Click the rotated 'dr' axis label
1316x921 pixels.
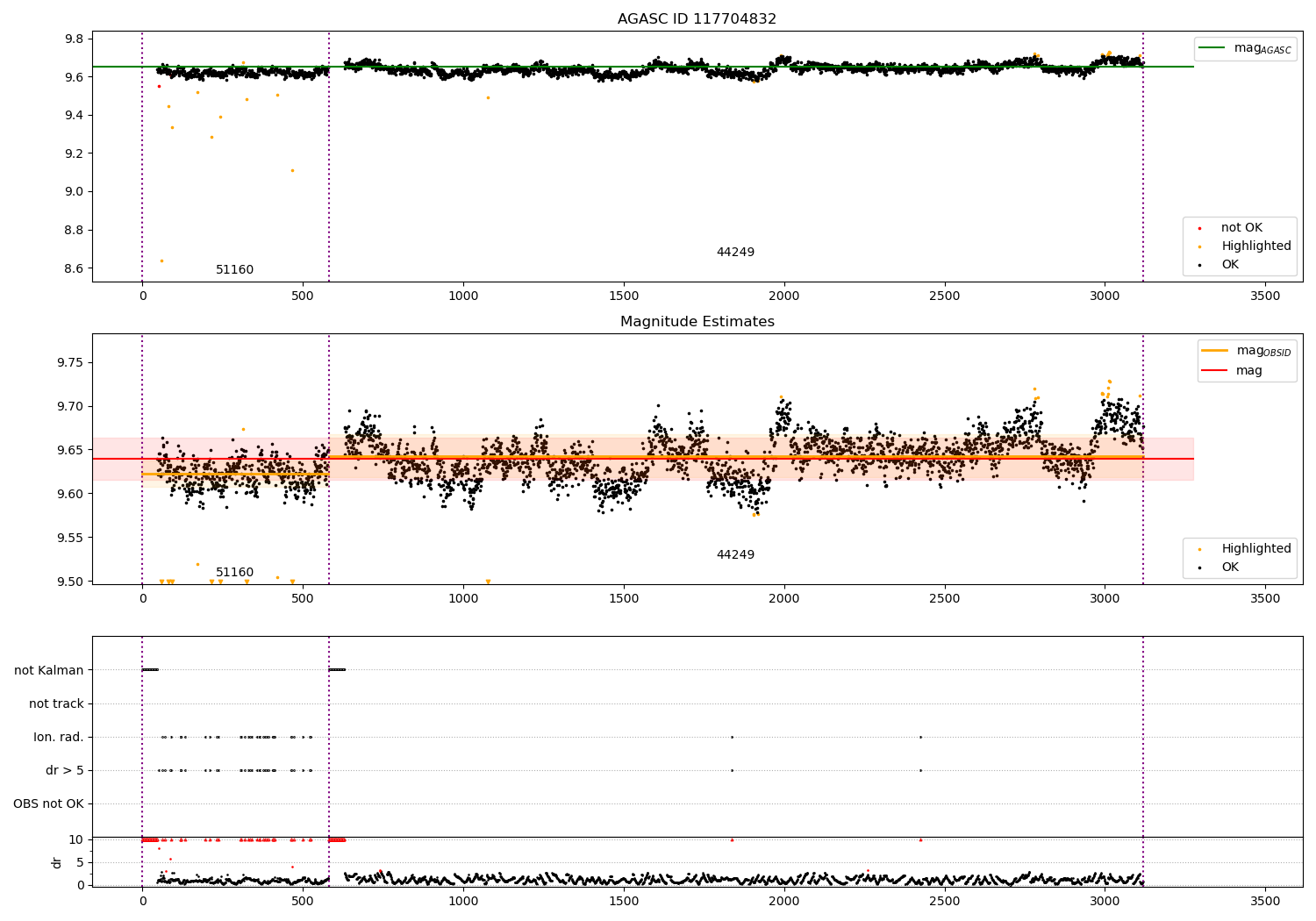coord(57,862)
